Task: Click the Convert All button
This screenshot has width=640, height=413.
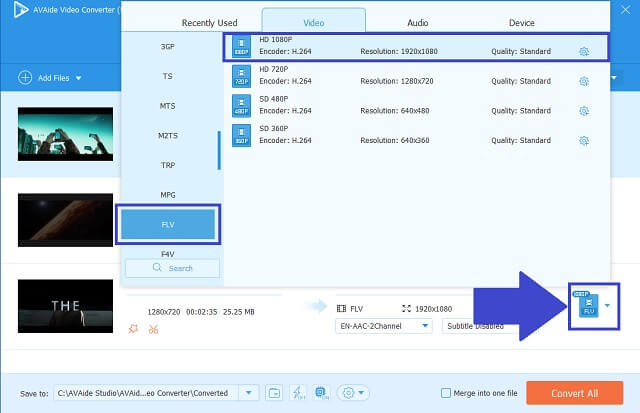Action: 575,393
